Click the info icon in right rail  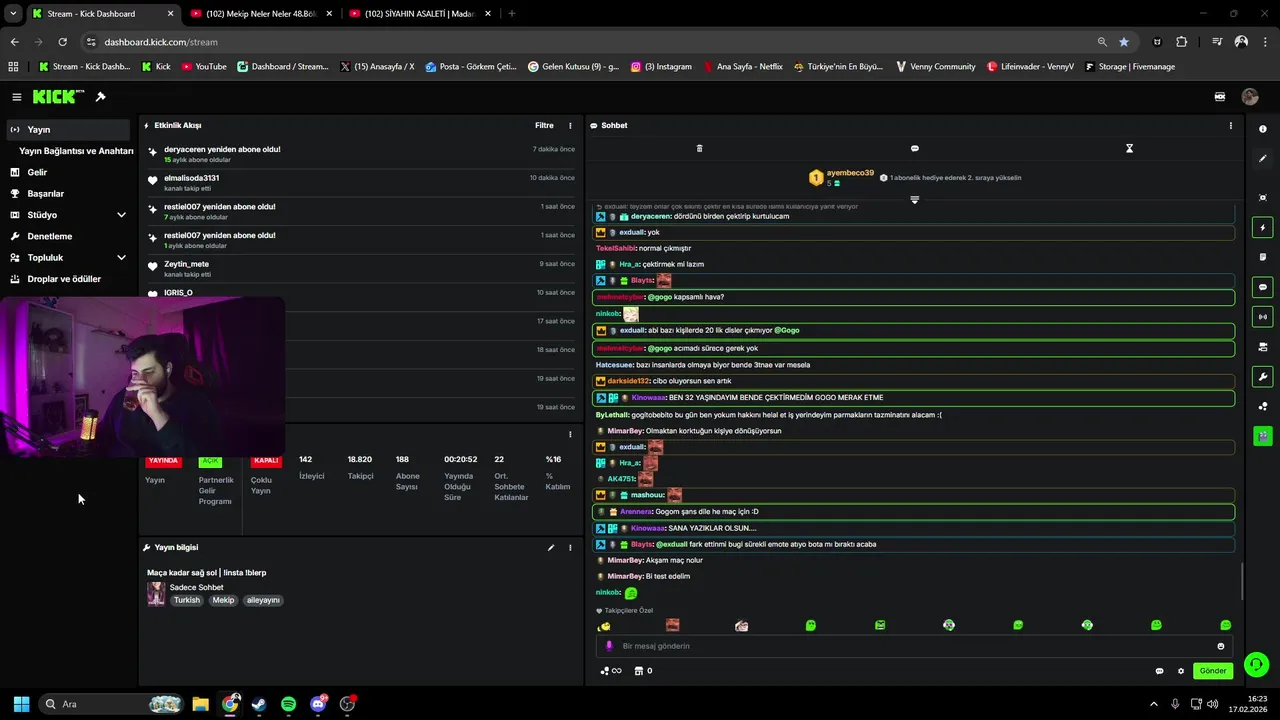pos(1263,129)
